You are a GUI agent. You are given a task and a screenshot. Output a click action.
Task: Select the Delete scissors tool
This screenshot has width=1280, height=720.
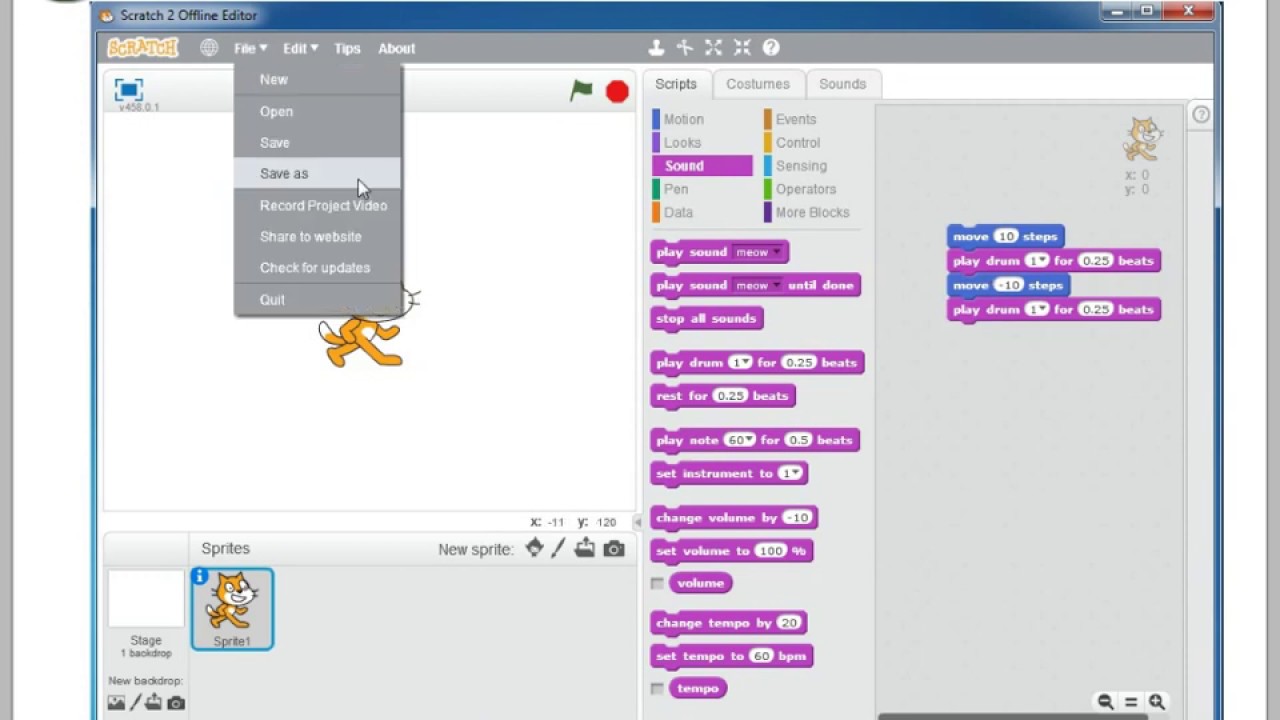(x=685, y=47)
